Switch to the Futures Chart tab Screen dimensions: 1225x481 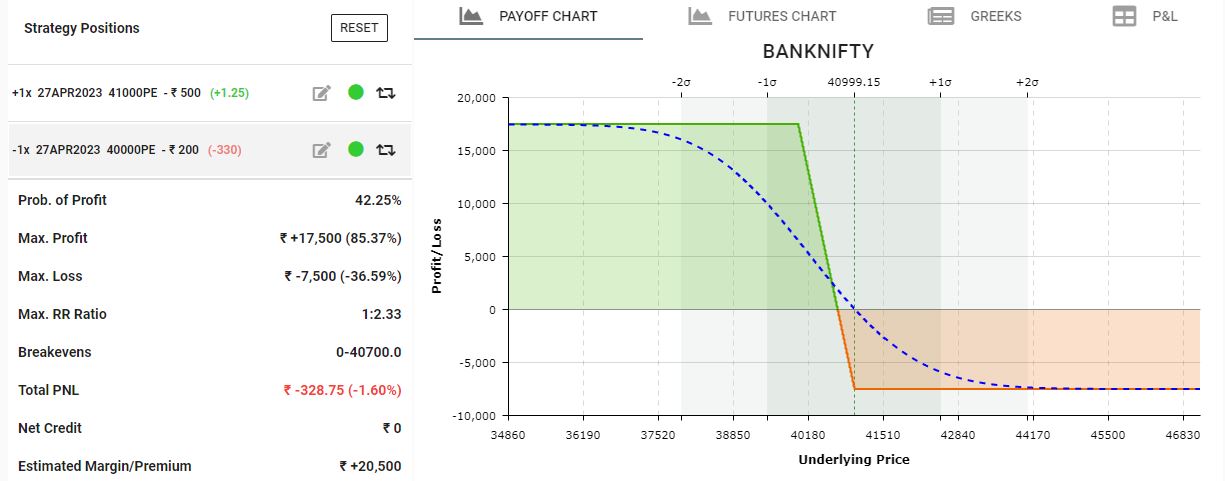pos(762,17)
